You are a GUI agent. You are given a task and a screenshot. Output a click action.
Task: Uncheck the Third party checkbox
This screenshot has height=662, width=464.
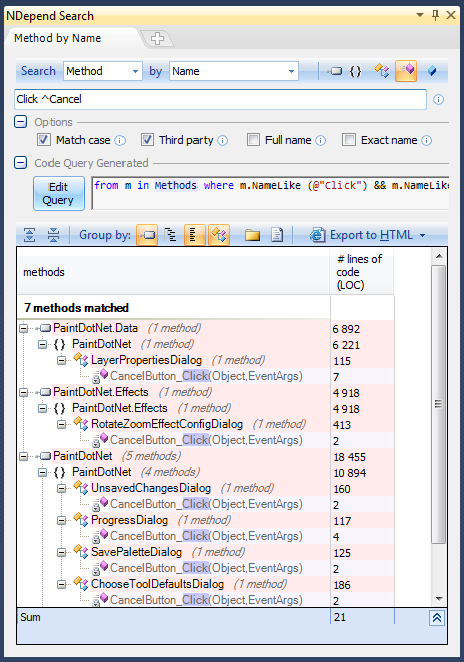(147, 140)
